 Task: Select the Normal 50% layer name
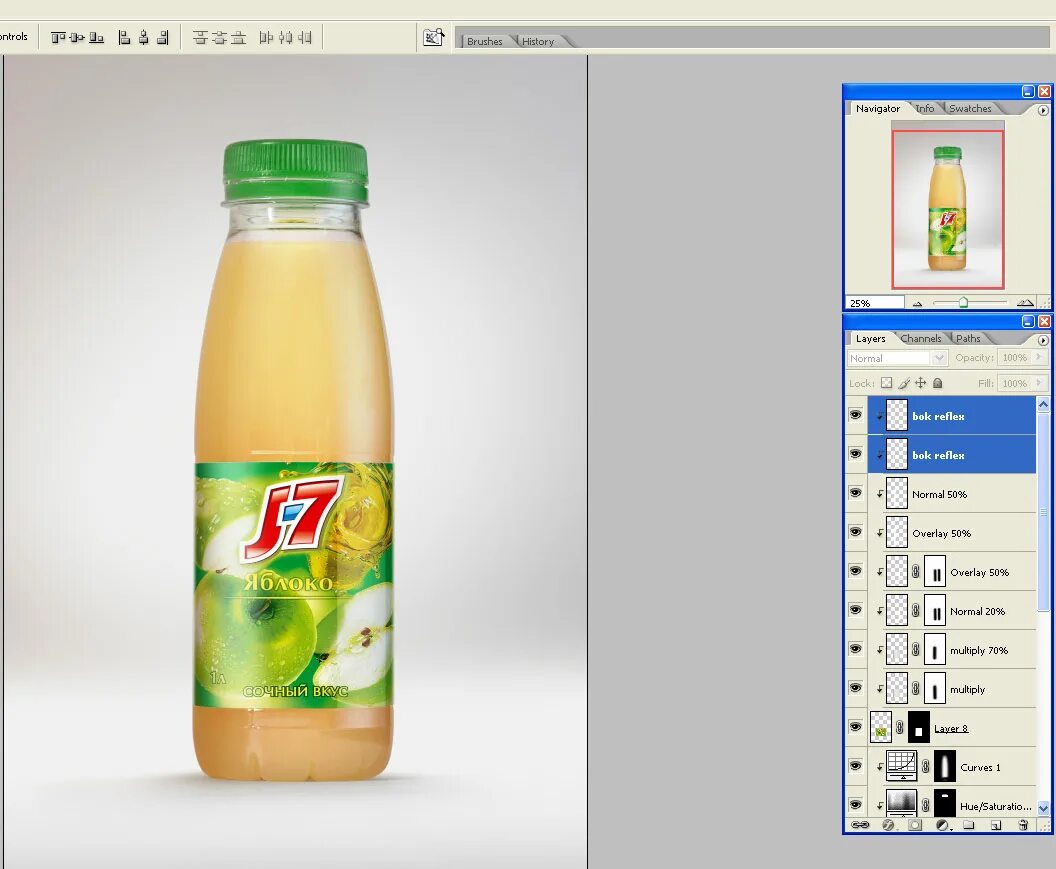tap(939, 494)
